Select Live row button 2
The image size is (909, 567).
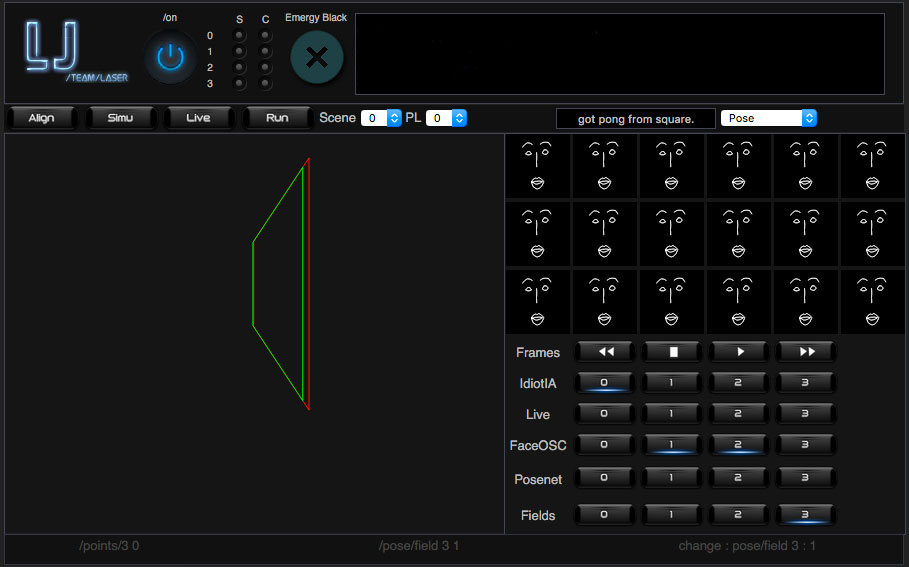pos(739,413)
